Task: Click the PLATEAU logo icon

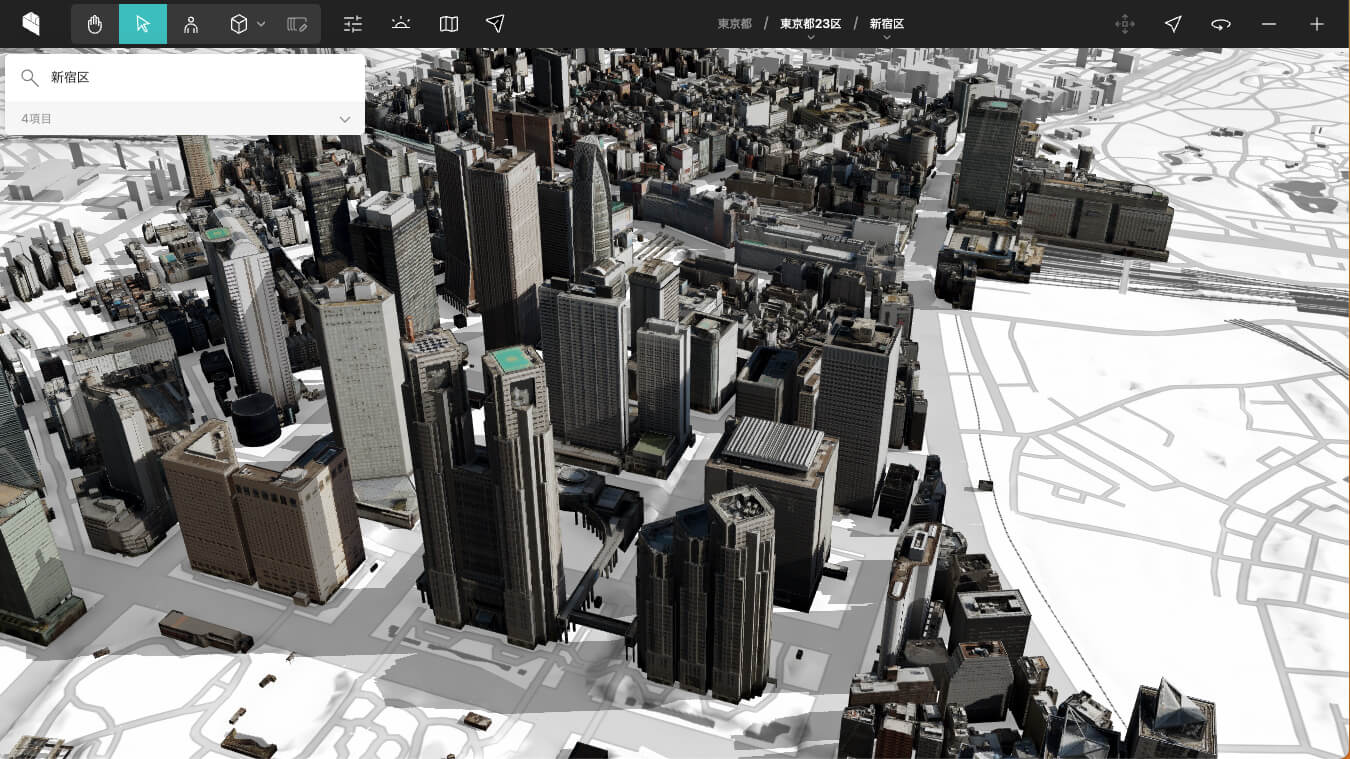Action: click(x=31, y=24)
